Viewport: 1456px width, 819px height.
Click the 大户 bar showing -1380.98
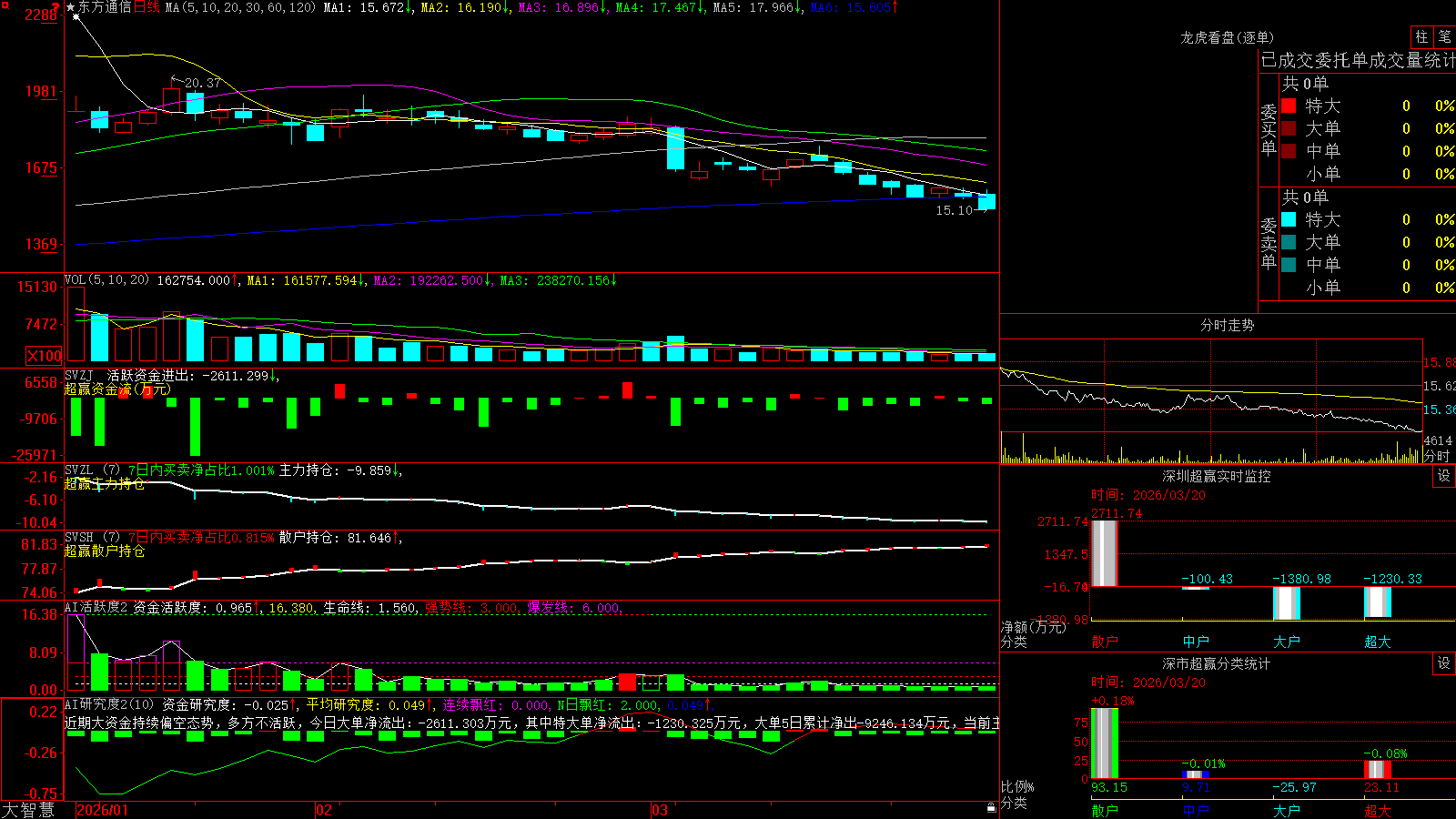[1287, 603]
